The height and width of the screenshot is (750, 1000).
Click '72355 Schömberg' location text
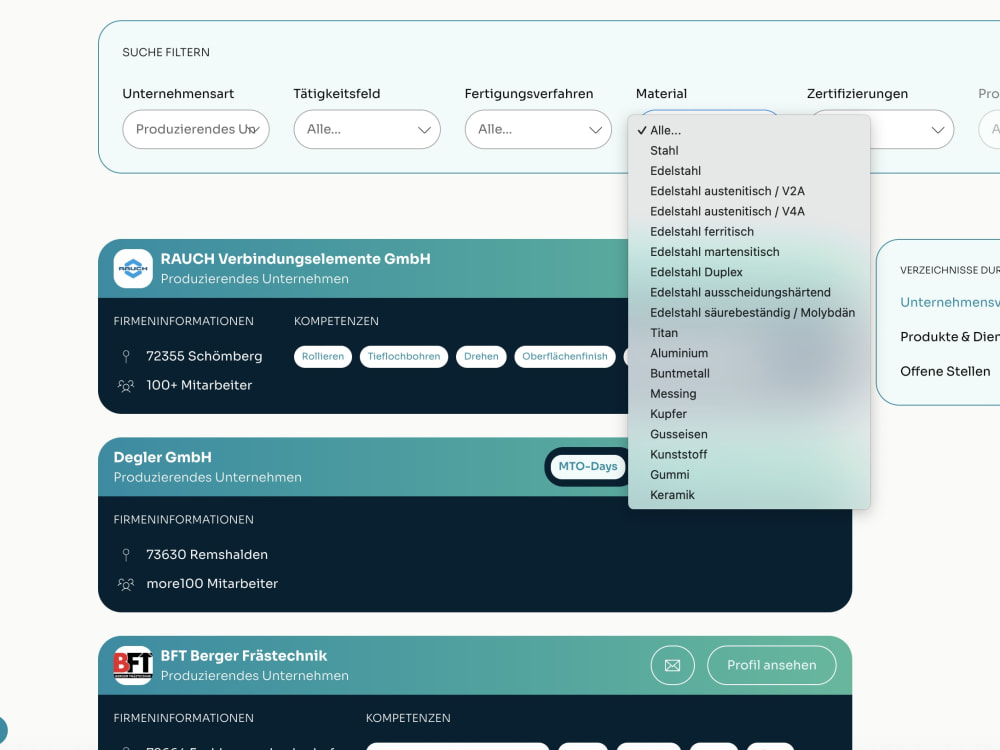point(204,356)
